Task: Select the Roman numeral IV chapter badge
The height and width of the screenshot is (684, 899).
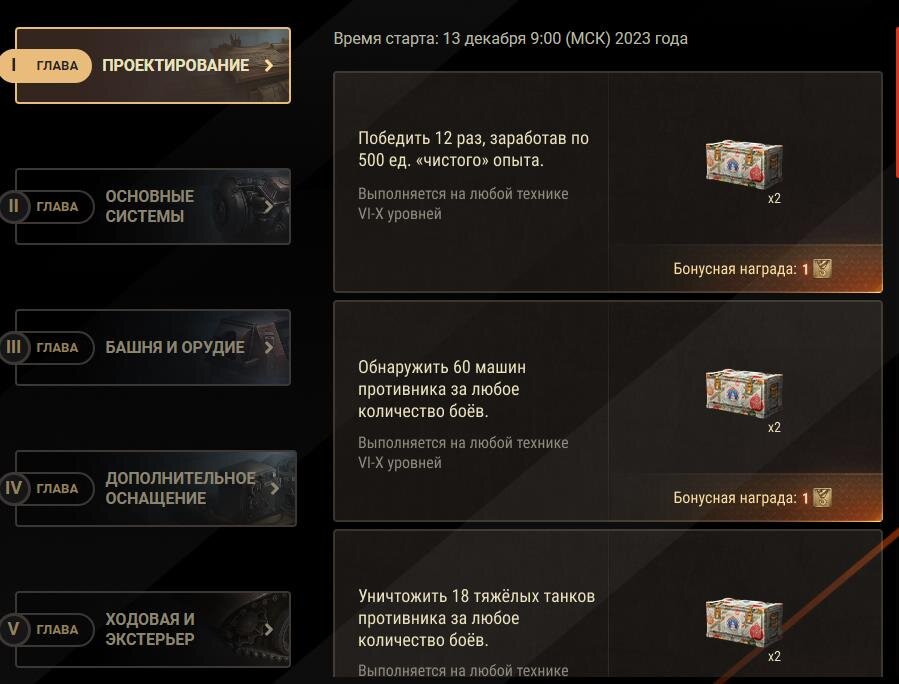Action: click(x=14, y=488)
